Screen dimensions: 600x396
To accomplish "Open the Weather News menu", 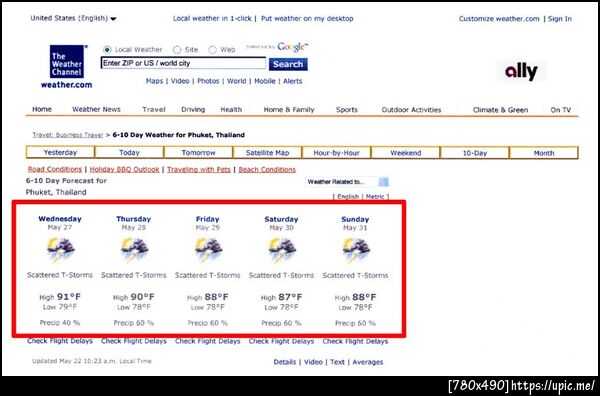I will pos(96,109).
